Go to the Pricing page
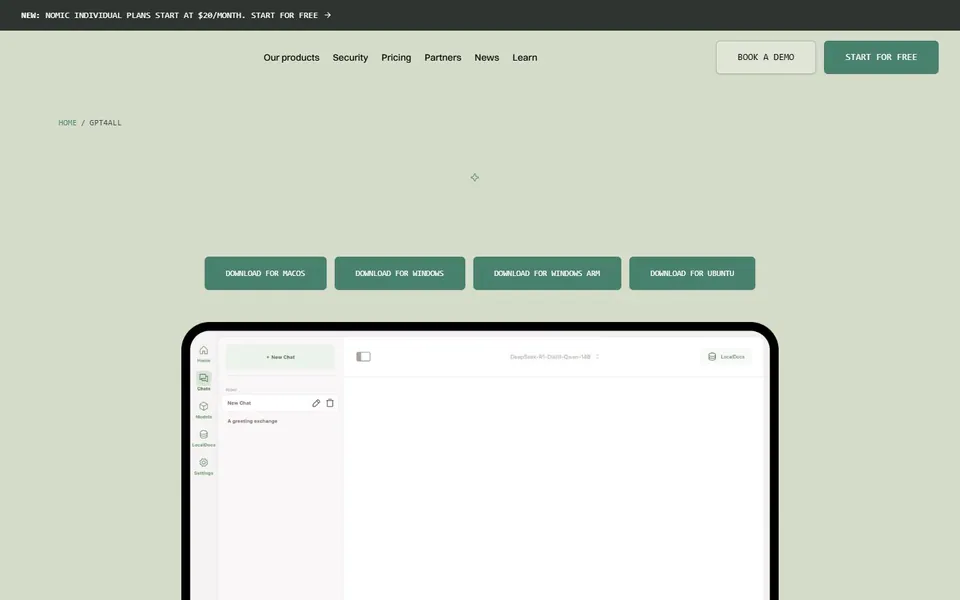The image size is (960, 600). pyautogui.click(x=396, y=58)
